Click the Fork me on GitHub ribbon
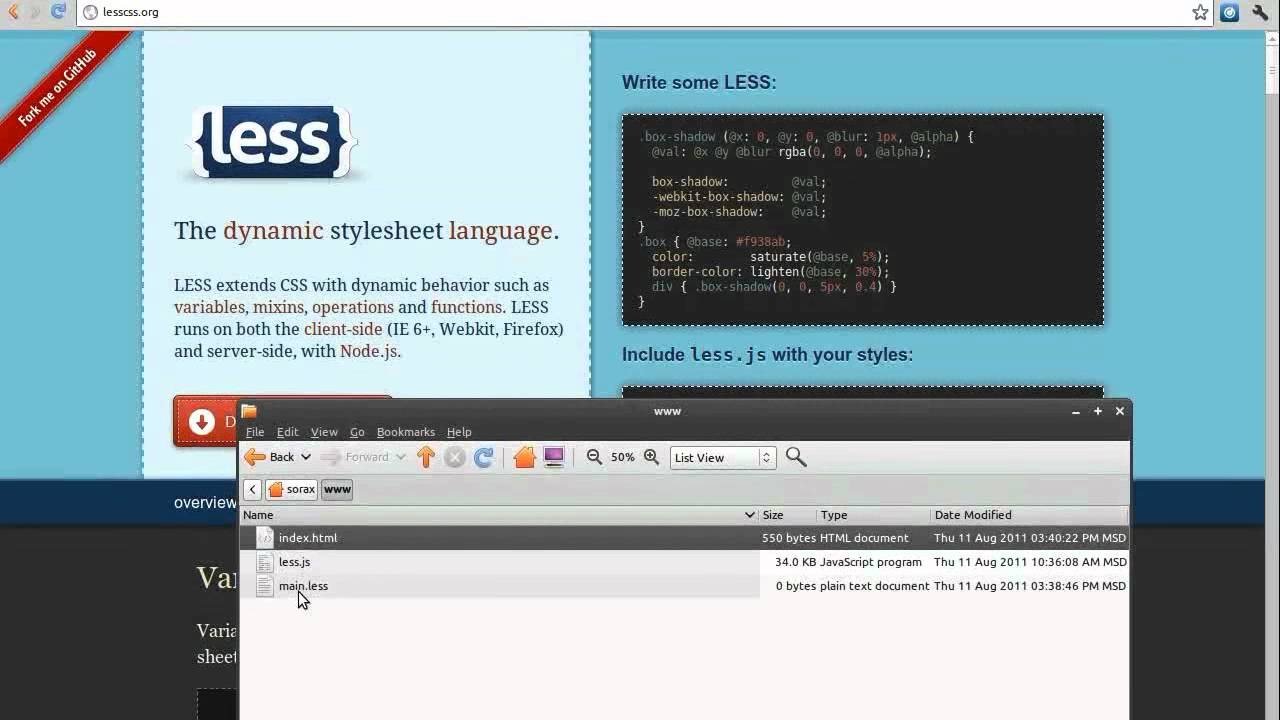 (x=59, y=89)
